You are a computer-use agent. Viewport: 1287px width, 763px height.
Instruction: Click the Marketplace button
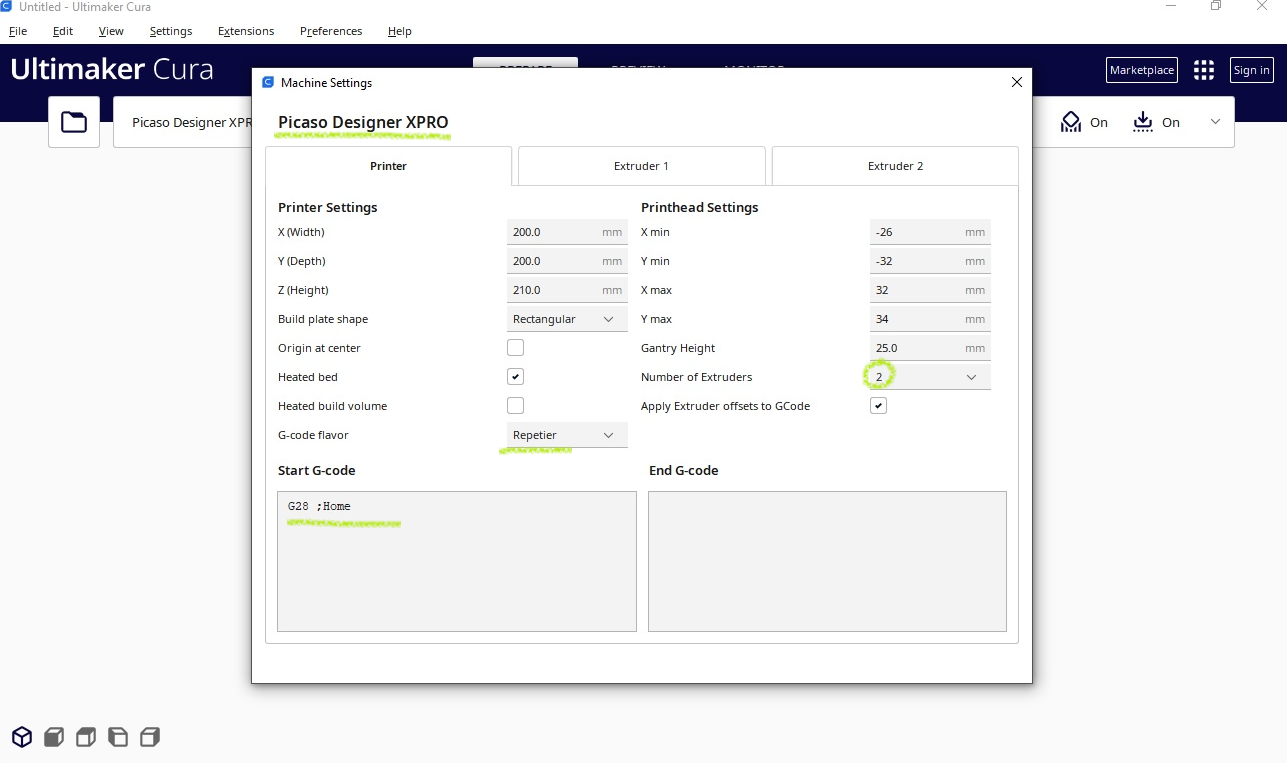pos(1142,70)
